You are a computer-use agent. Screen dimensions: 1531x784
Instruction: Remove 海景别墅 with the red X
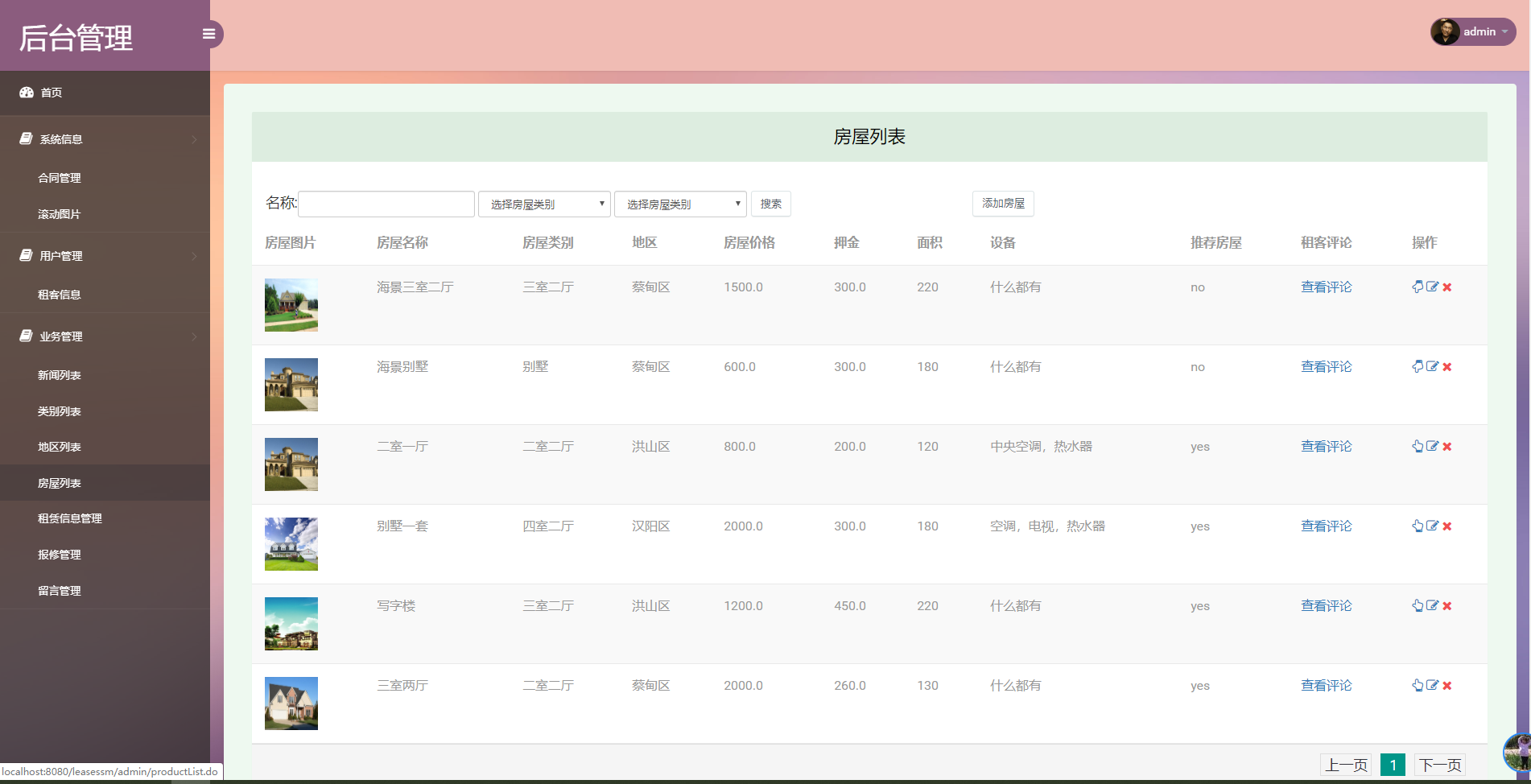(x=1446, y=367)
